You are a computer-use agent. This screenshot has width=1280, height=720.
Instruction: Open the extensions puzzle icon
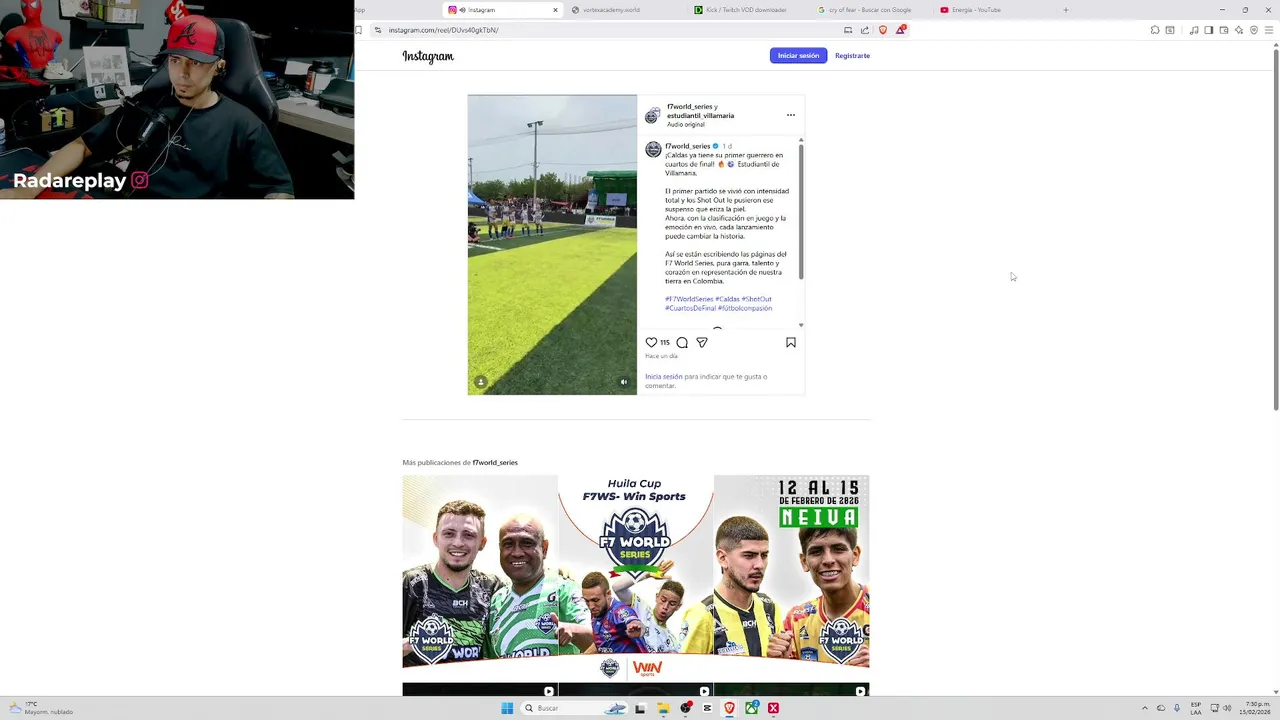click(1155, 30)
